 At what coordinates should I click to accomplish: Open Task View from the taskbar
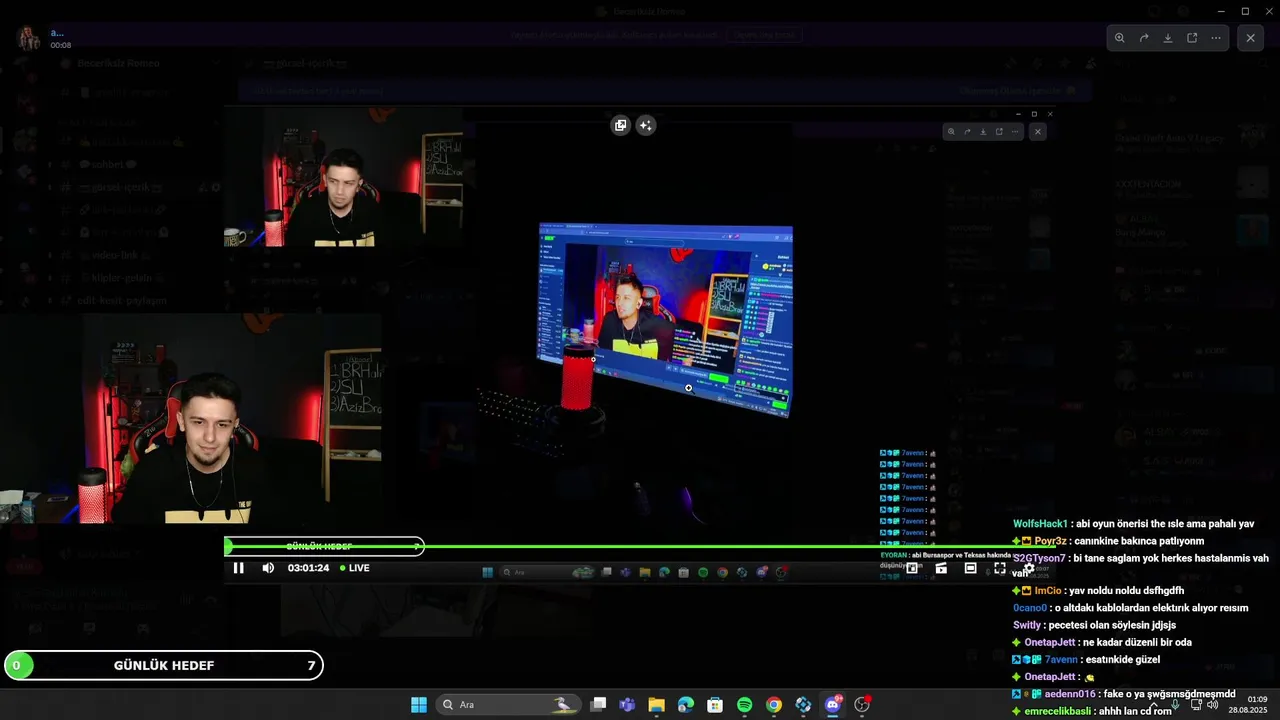598,705
